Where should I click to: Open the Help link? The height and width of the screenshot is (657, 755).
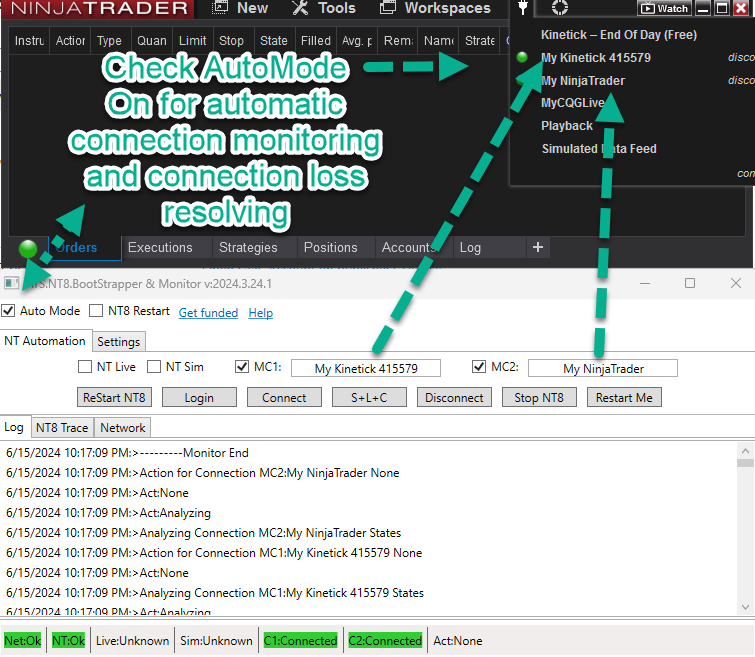260,313
